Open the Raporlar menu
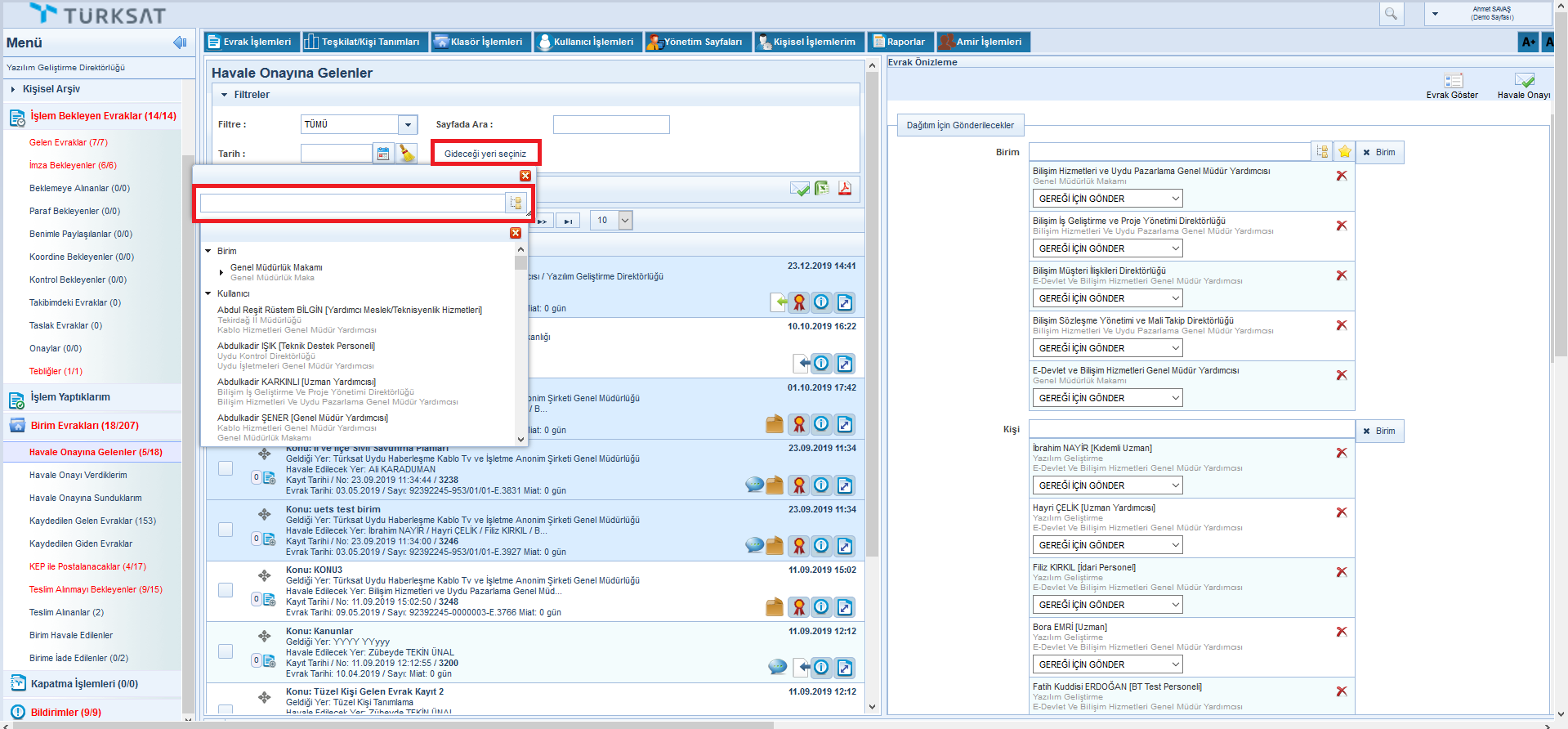 pyautogui.click(x=899, y=42)
